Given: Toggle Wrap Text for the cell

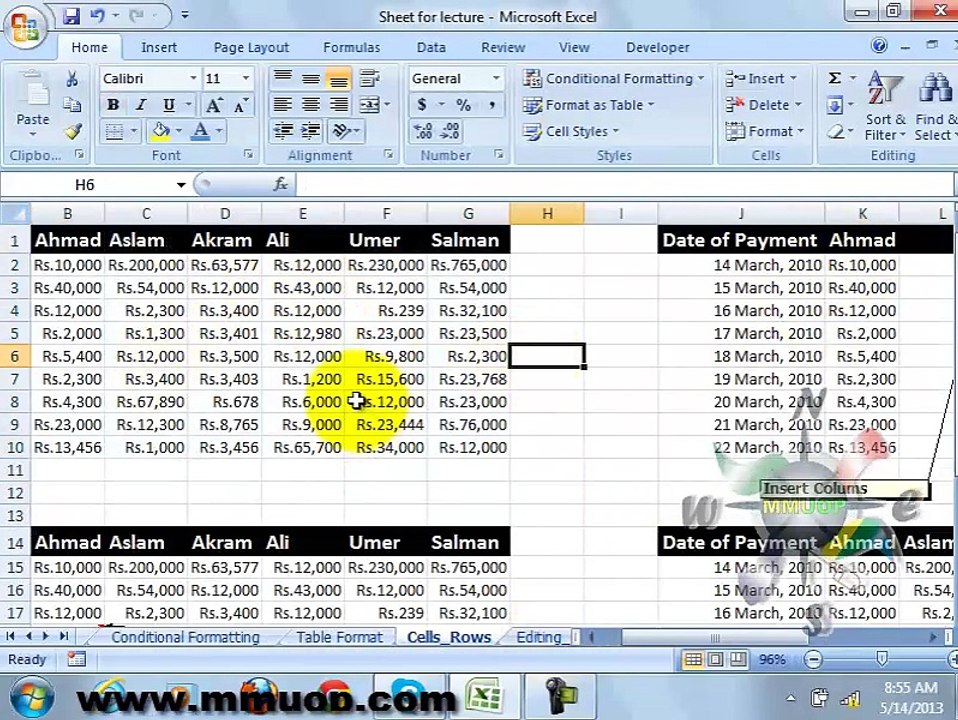Looking at the screenshot, I should point(369,78).
